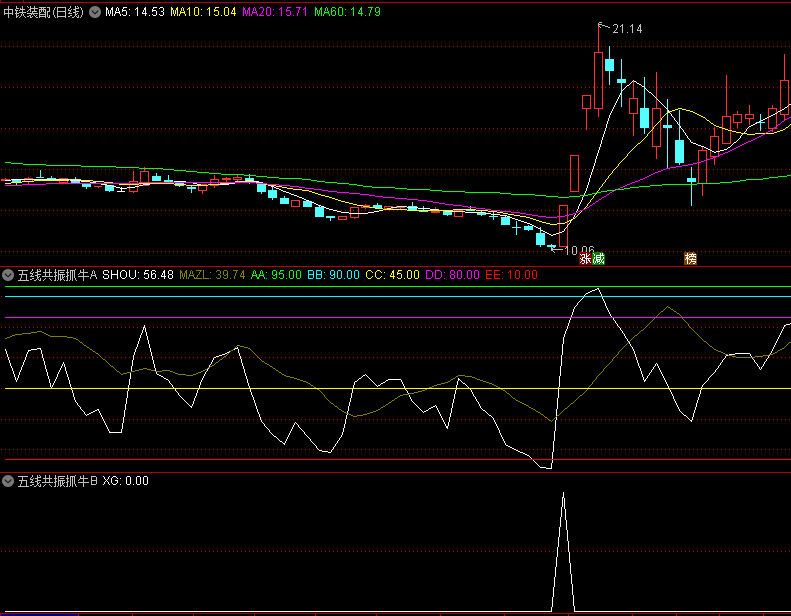The image size is (791, 616).
Task: Click the 21.14 high price label
Action: click(x=627, y=29)
